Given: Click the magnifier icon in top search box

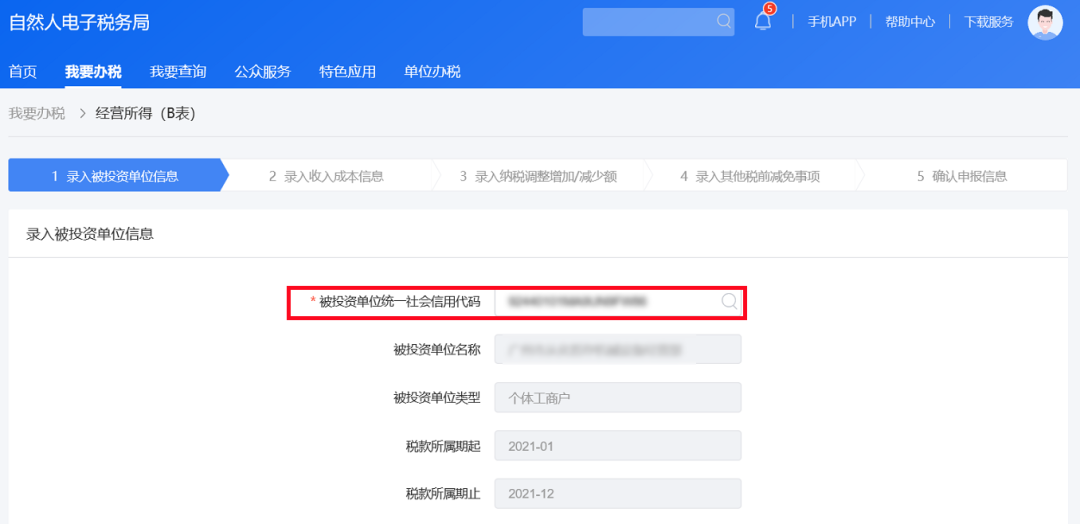Looking at the screenshot, I should click(723, 21).
